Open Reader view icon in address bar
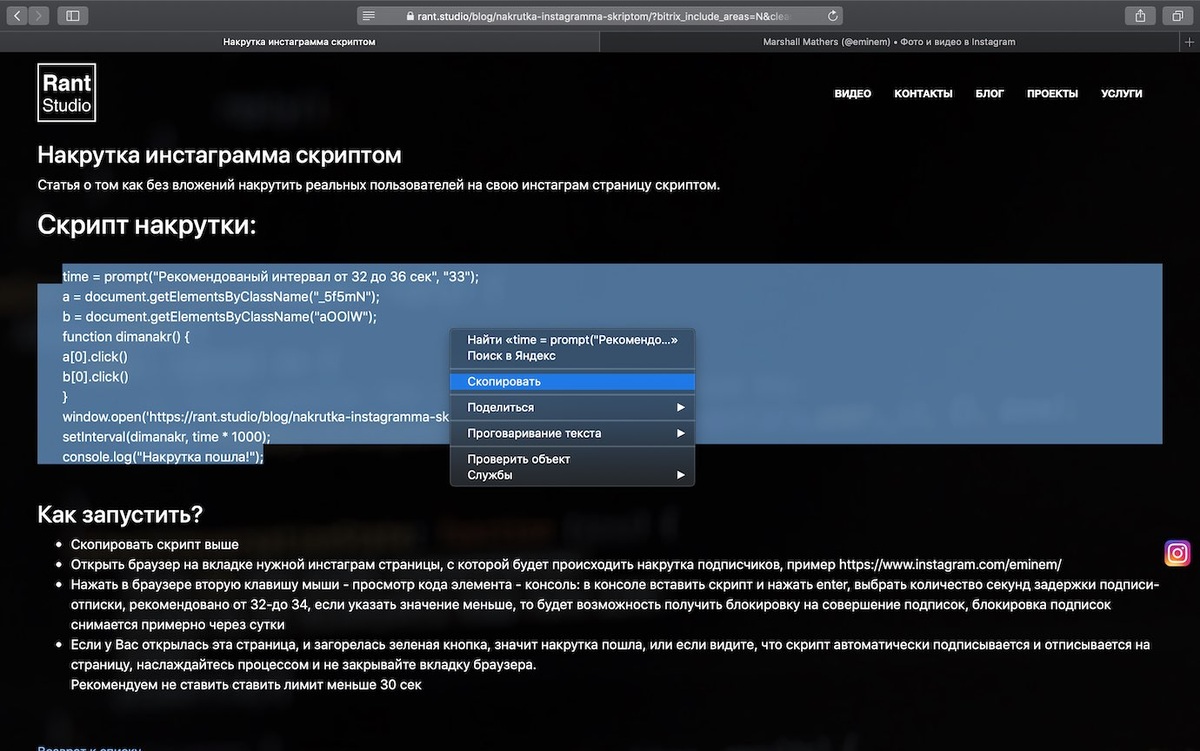The image size is (1200, 751). point(369,16)
